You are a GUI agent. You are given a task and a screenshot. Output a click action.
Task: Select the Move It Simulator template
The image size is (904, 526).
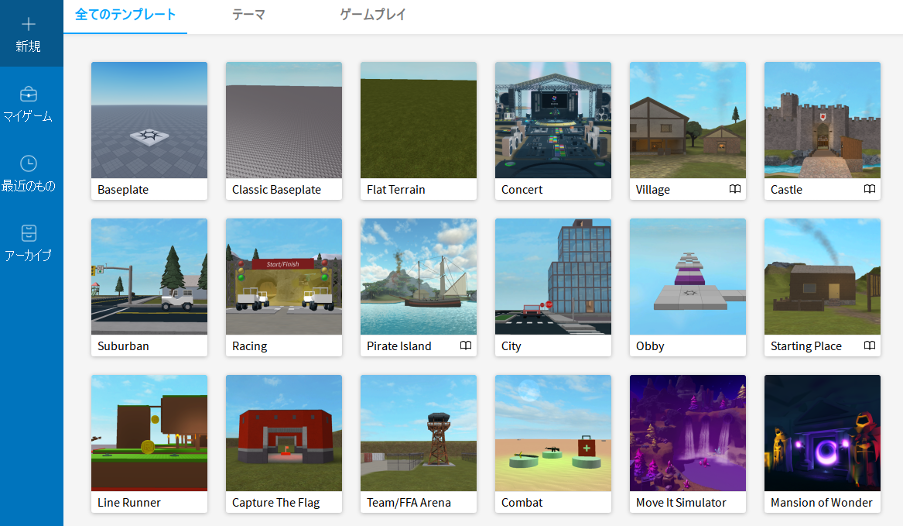point(688,433)
